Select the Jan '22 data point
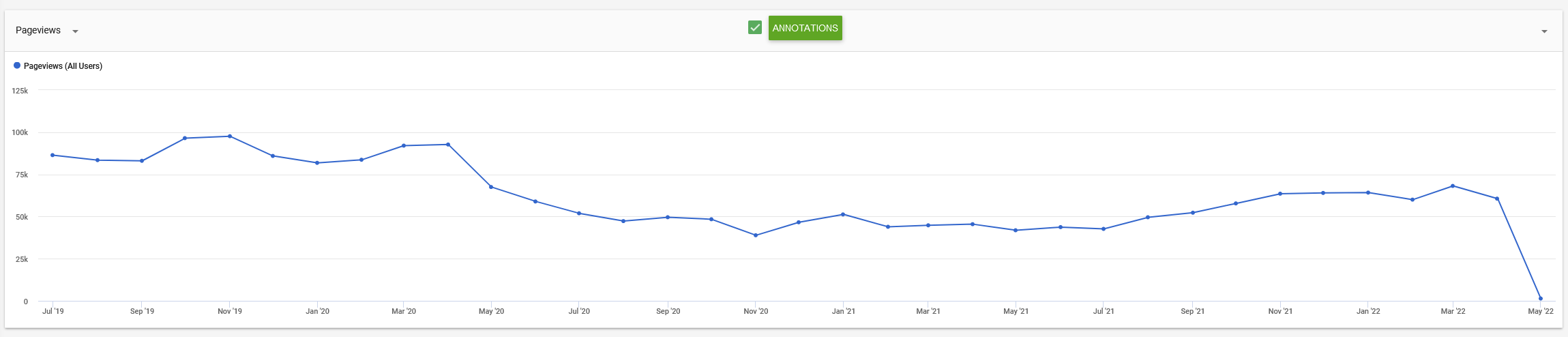 1368,193
